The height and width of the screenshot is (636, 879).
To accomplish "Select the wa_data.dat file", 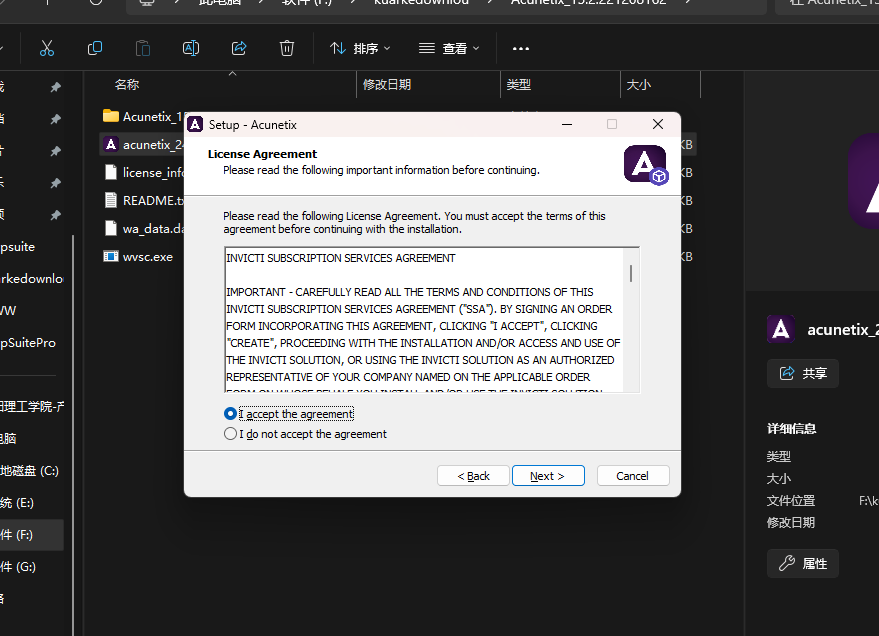I will pos(144,228).
